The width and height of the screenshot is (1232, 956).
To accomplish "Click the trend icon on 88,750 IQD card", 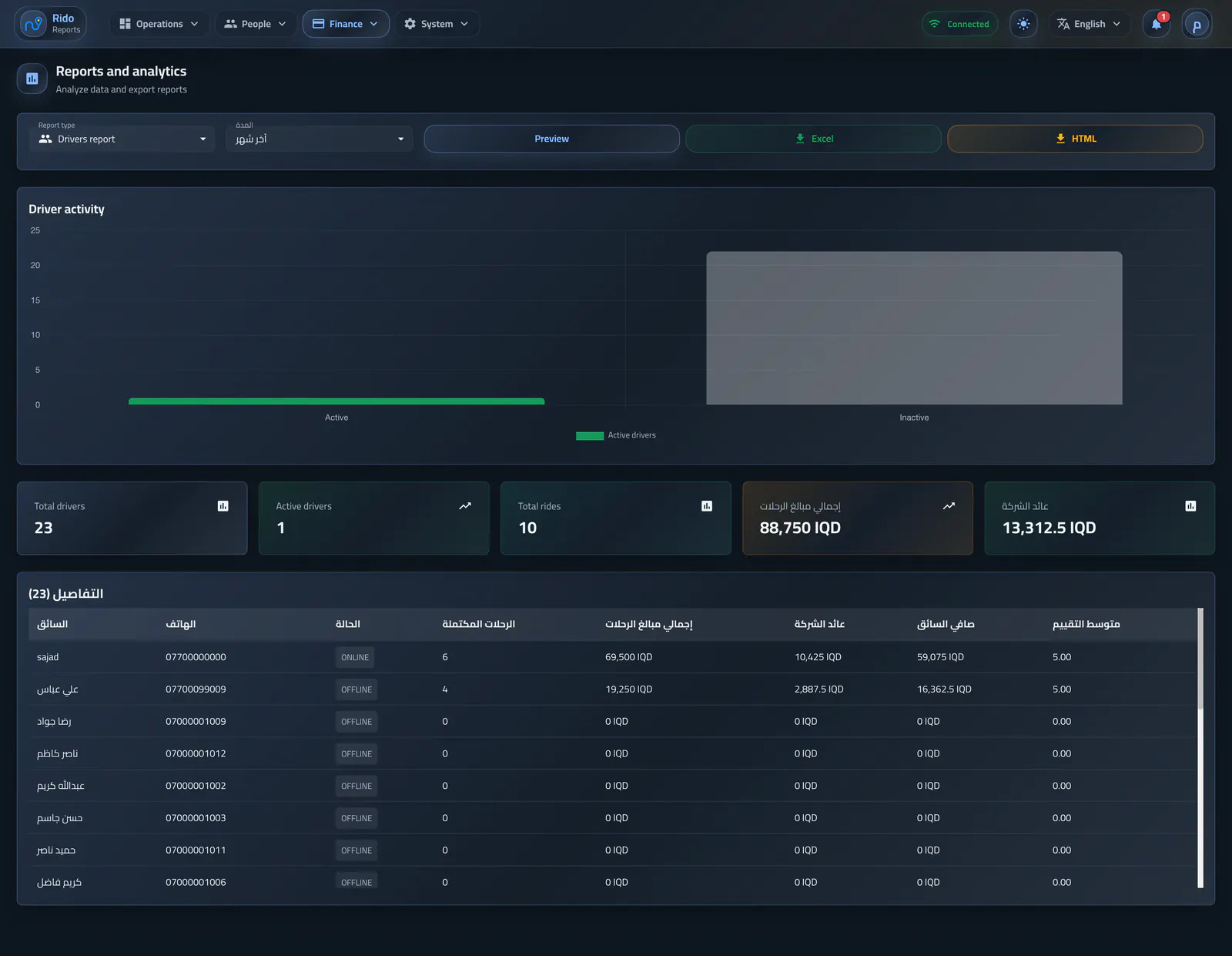I will click(x=949, y=506).
